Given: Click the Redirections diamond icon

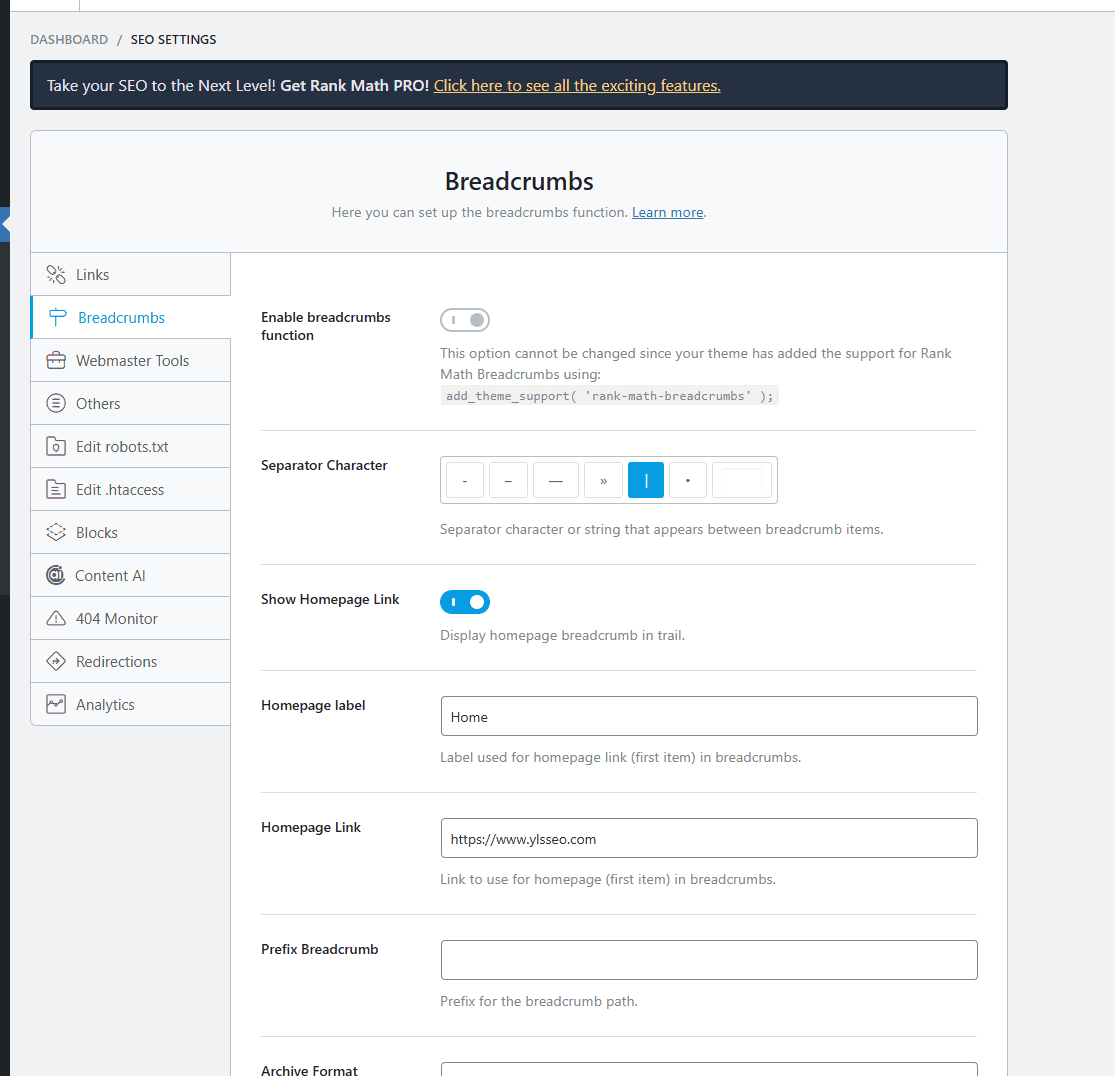Looking at the screenshot, I should click(x=56, y=662).
